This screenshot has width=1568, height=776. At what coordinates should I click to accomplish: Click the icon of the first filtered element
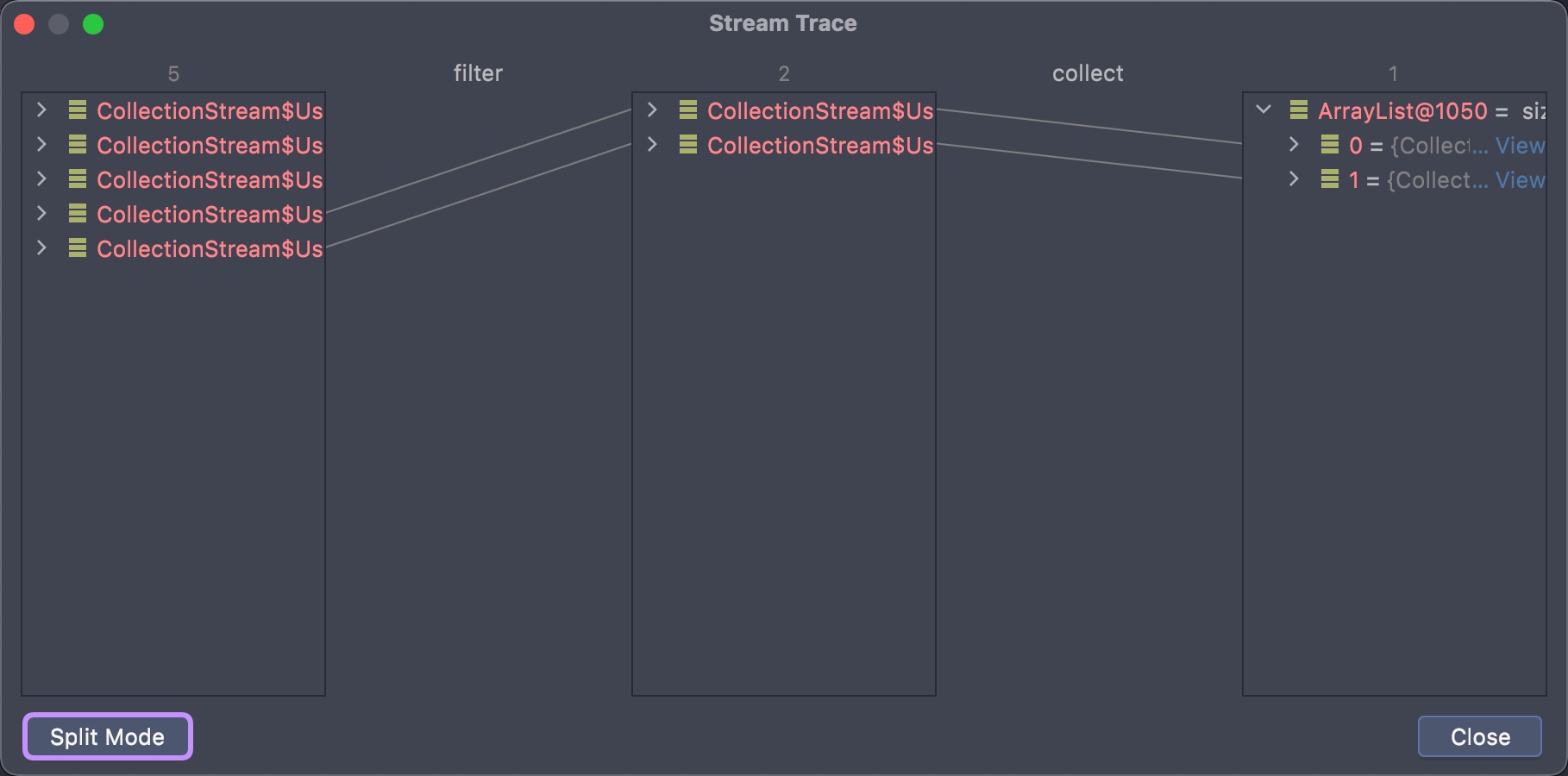(x=688, y=110)
